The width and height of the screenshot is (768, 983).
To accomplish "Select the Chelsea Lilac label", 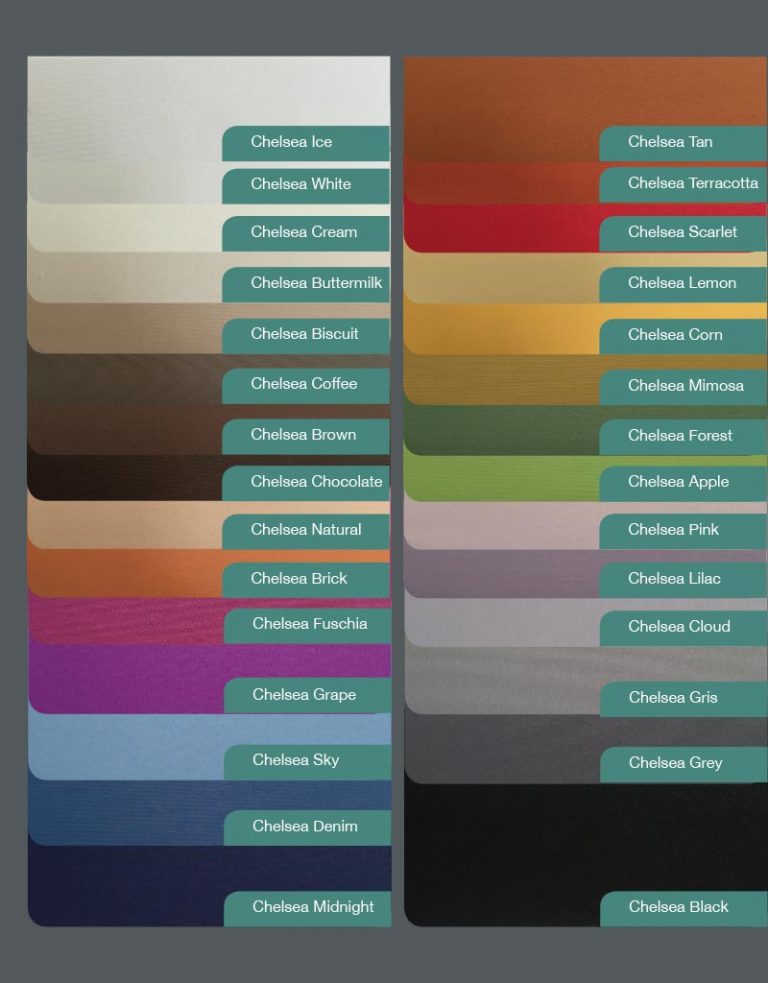I will coord(683,580).
